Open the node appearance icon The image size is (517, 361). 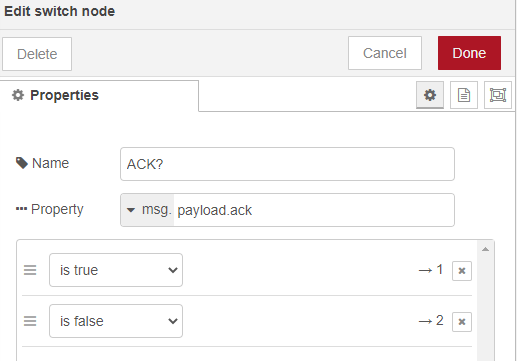tap(498, 95)
